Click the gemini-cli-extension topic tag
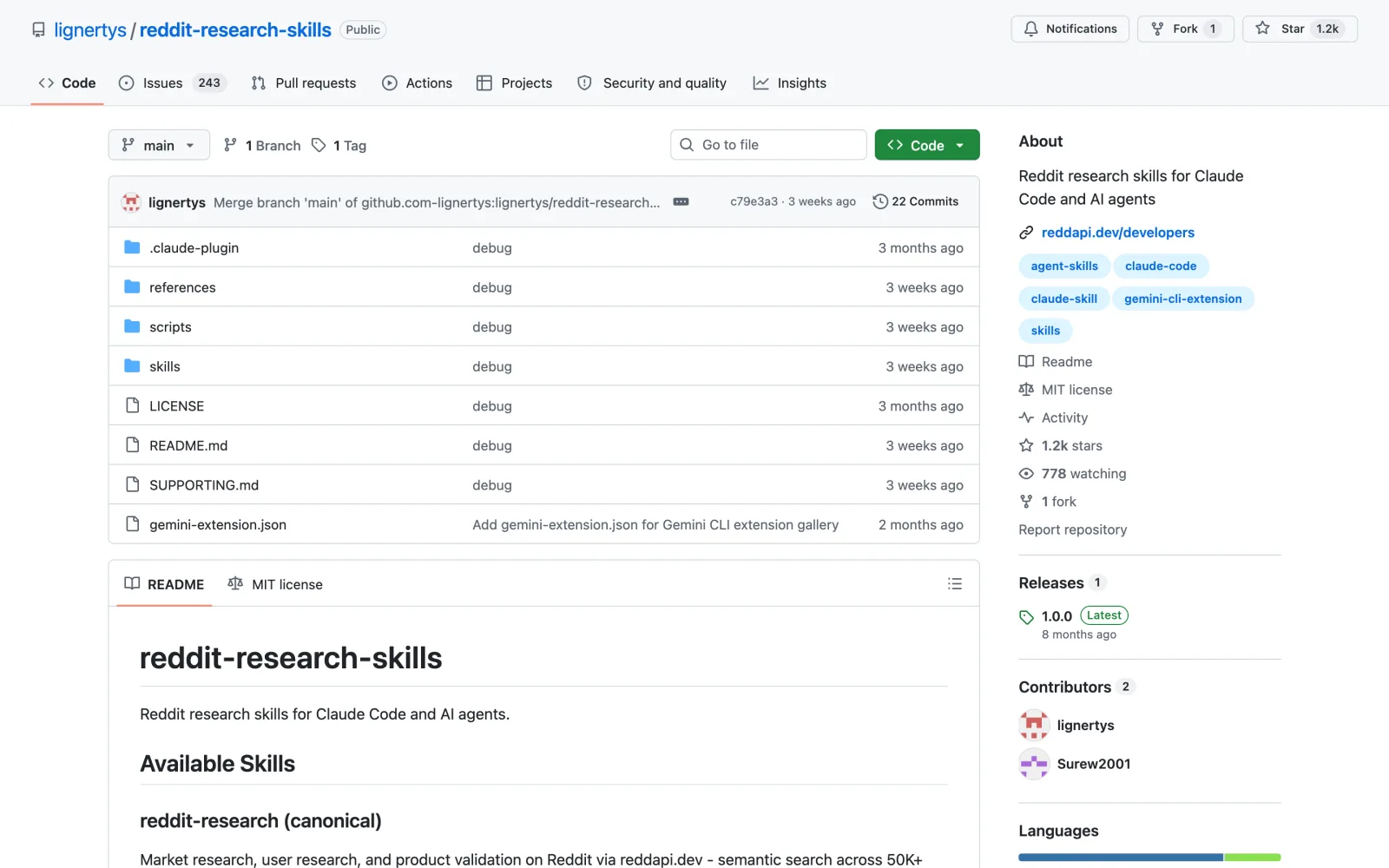1389x868 pixels. 1183,299
